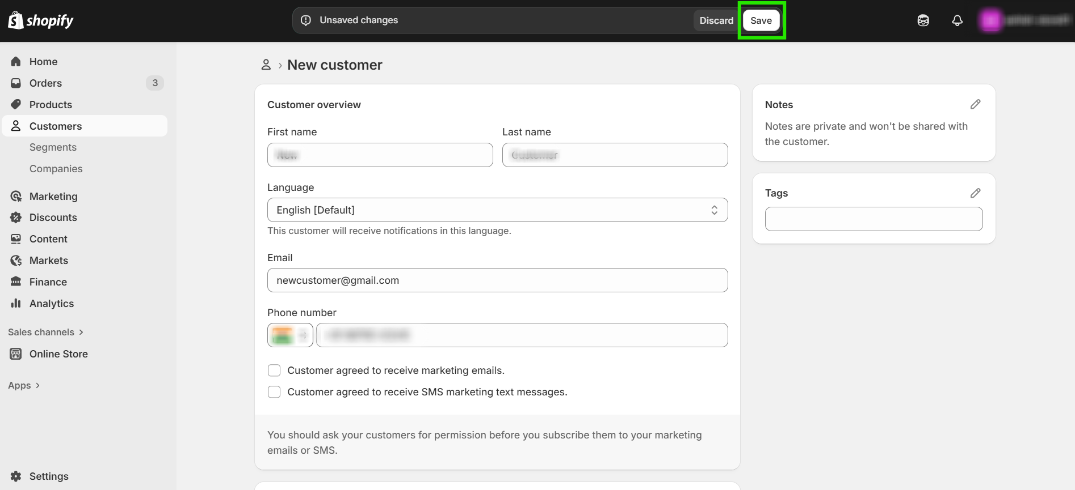
Task: Click the pencil icon to edit Notes
Action: click(975, 104)
